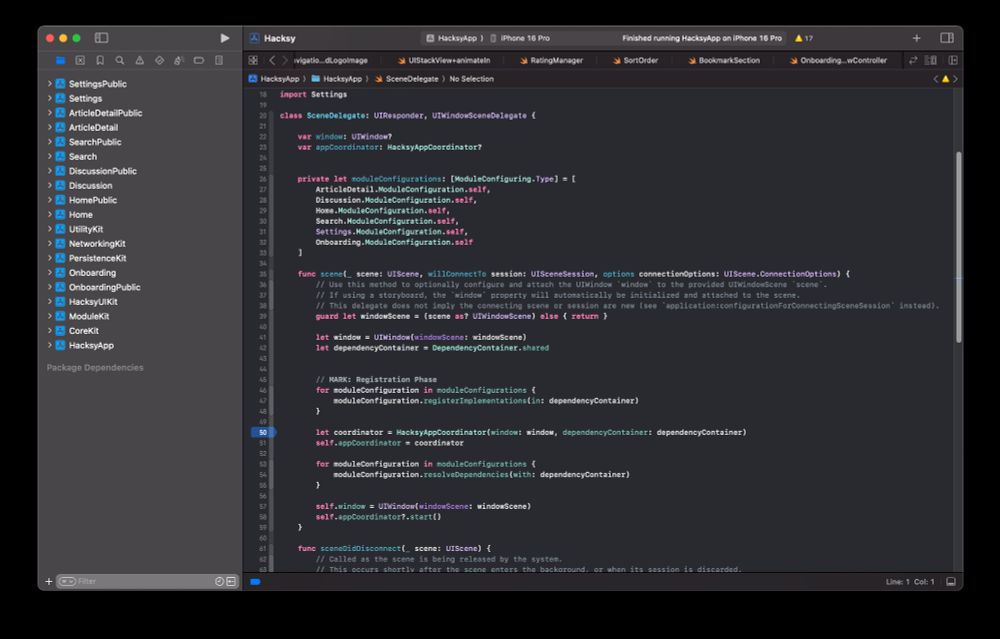The width and height of the screenshot is (1000, 639).
Task: Toggle the left navigator sidebar
Action: 101,38
